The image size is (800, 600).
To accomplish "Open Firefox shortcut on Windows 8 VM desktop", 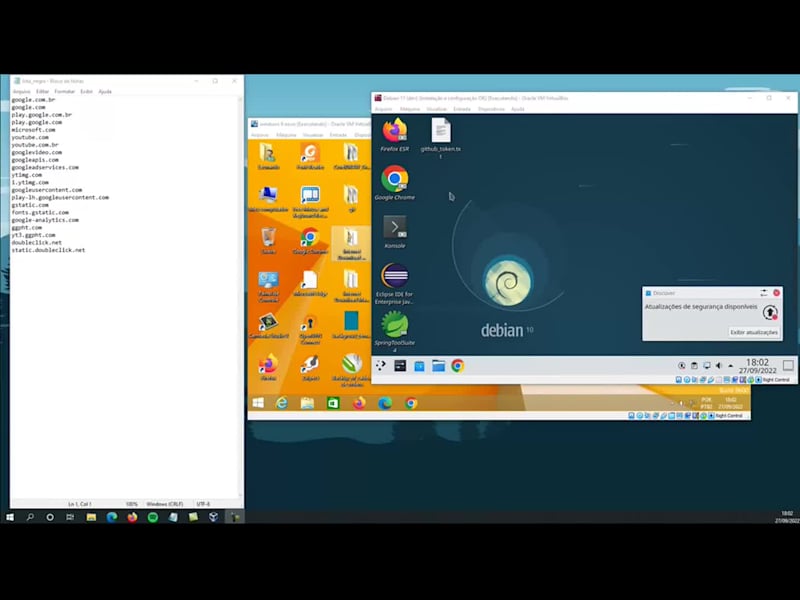I will (268, 367).
